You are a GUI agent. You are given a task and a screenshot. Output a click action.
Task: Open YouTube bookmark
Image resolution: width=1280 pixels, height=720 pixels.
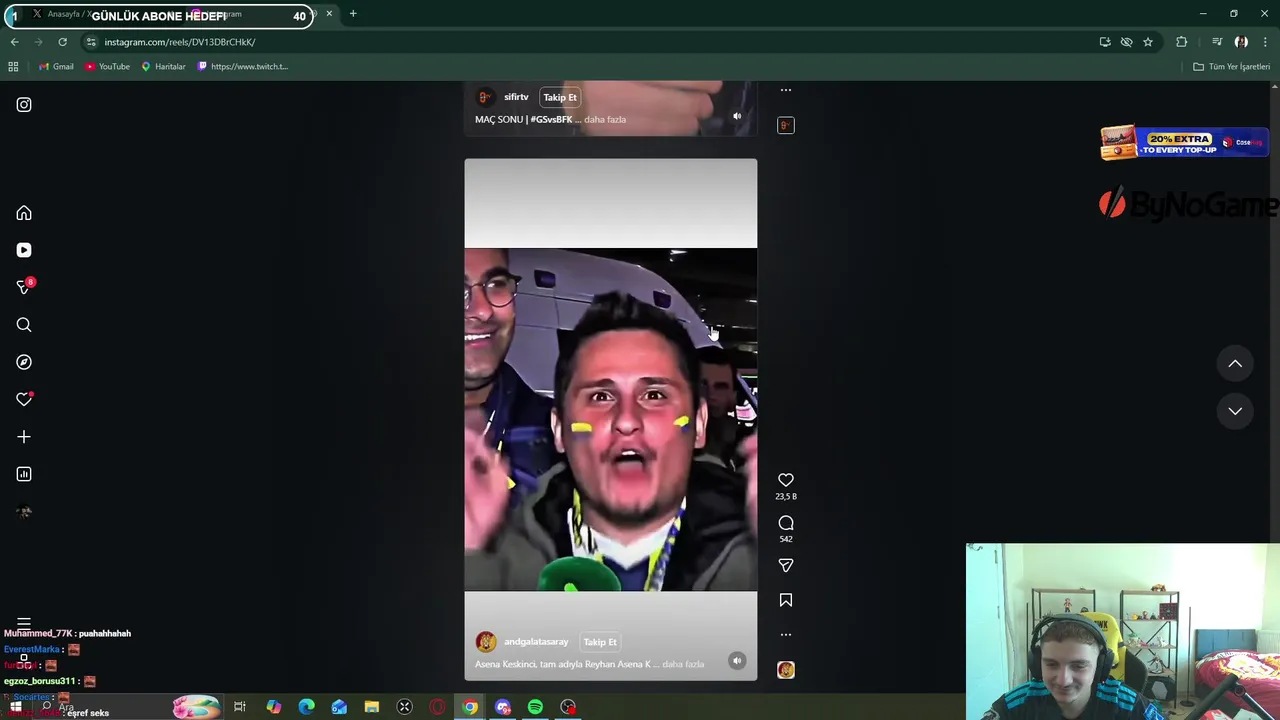(x=107, y=66)
